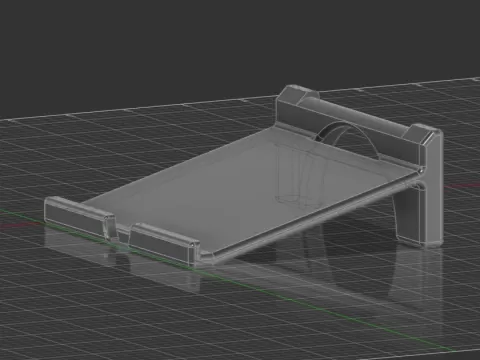Viewport: 480px width, 360px height.
Task: Click the horizontal cylindrical rod on the model
Action: pyautogui.click(x=357, y=115)
